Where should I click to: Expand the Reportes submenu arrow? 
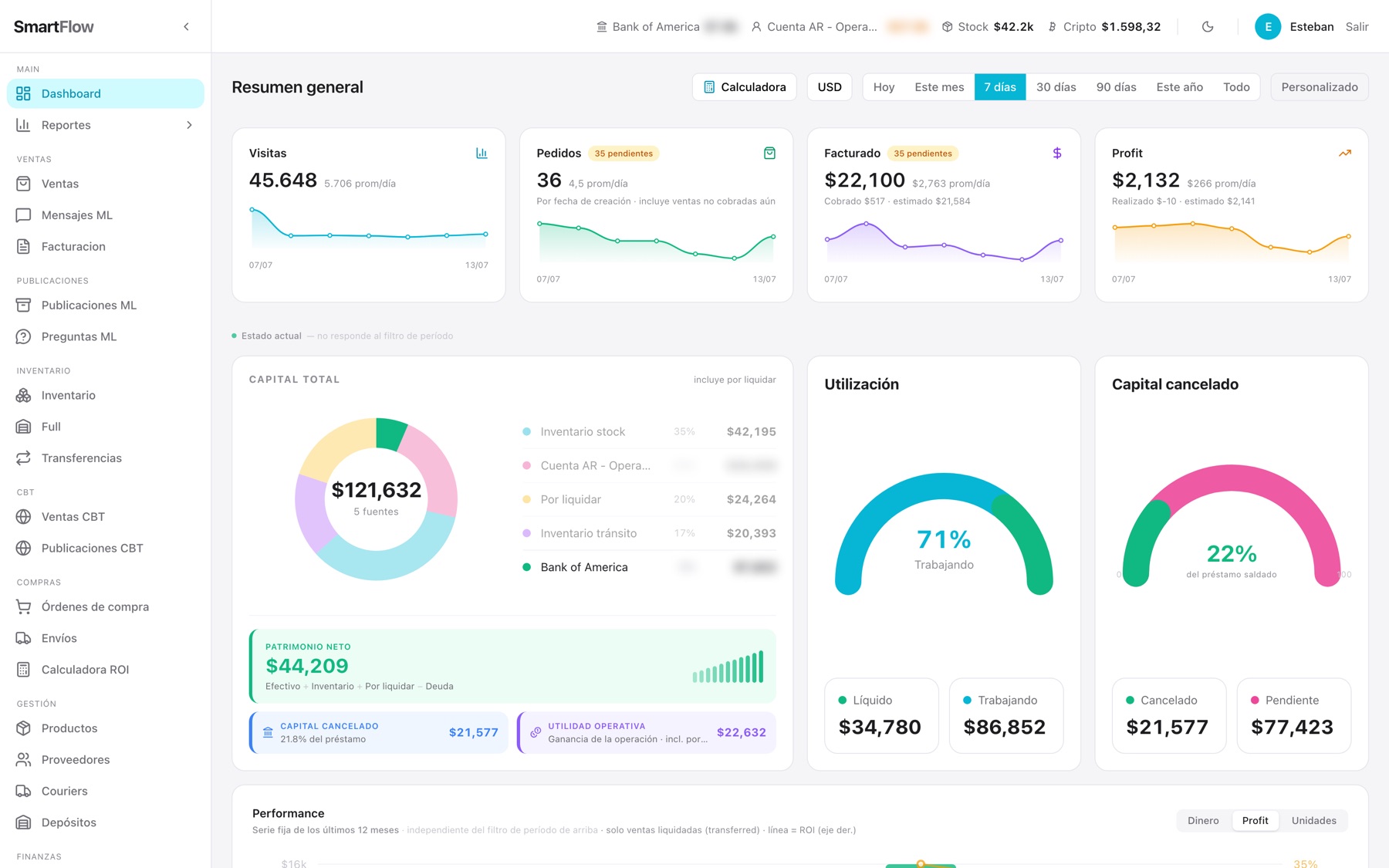coord(189,125)
